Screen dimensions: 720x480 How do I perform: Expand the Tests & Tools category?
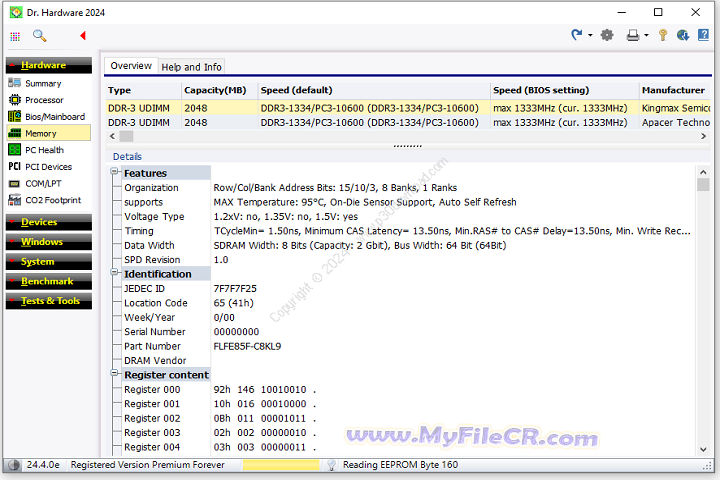(49, 301)
